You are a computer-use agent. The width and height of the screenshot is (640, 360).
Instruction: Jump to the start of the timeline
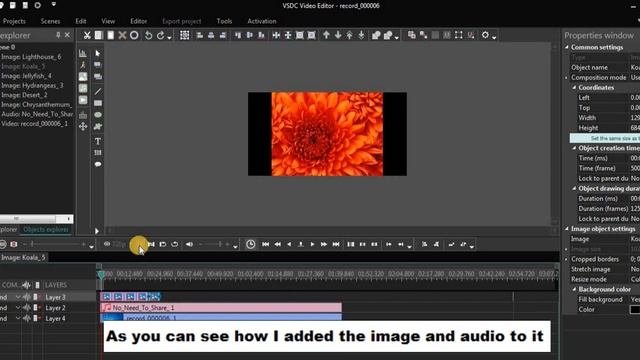point(266,244)
